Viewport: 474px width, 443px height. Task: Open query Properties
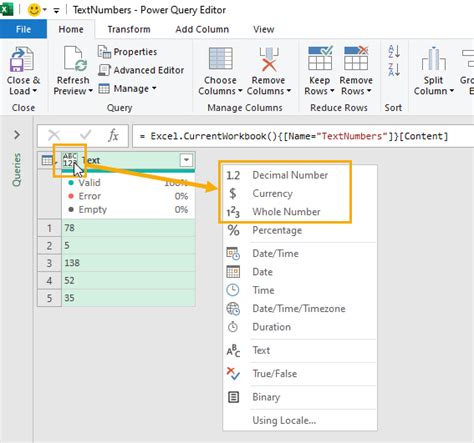coord(127,52)
